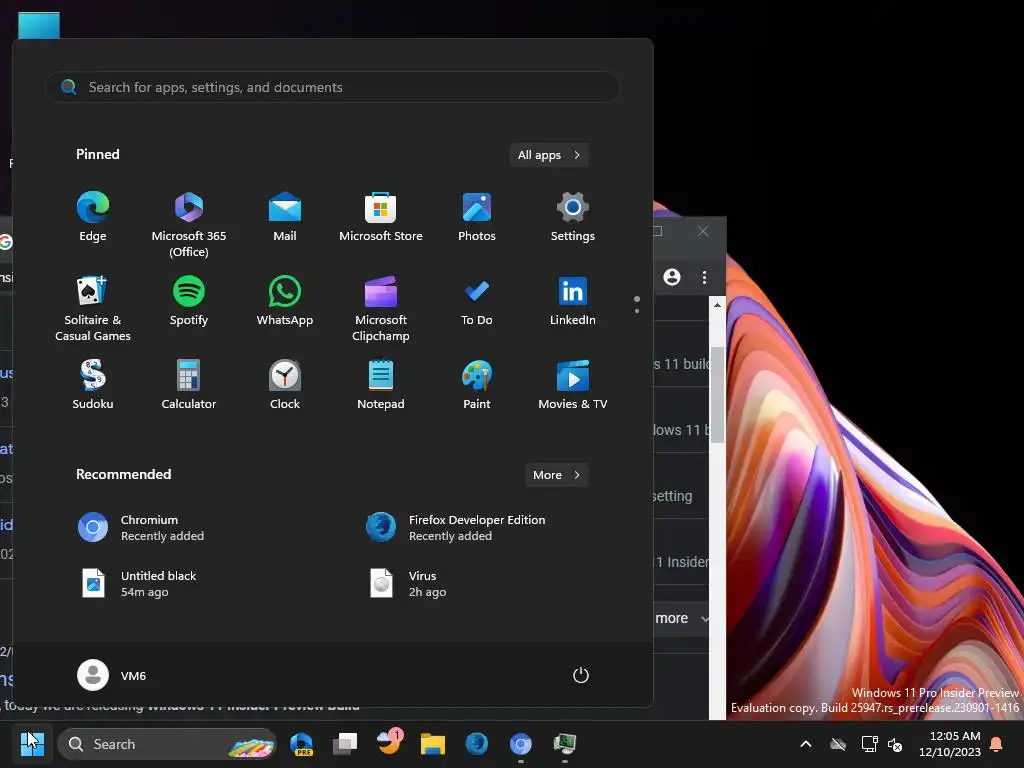This screenshot has height=768, width=1024.
Task: Launch Movies & TV
Action: coord(573,385)
